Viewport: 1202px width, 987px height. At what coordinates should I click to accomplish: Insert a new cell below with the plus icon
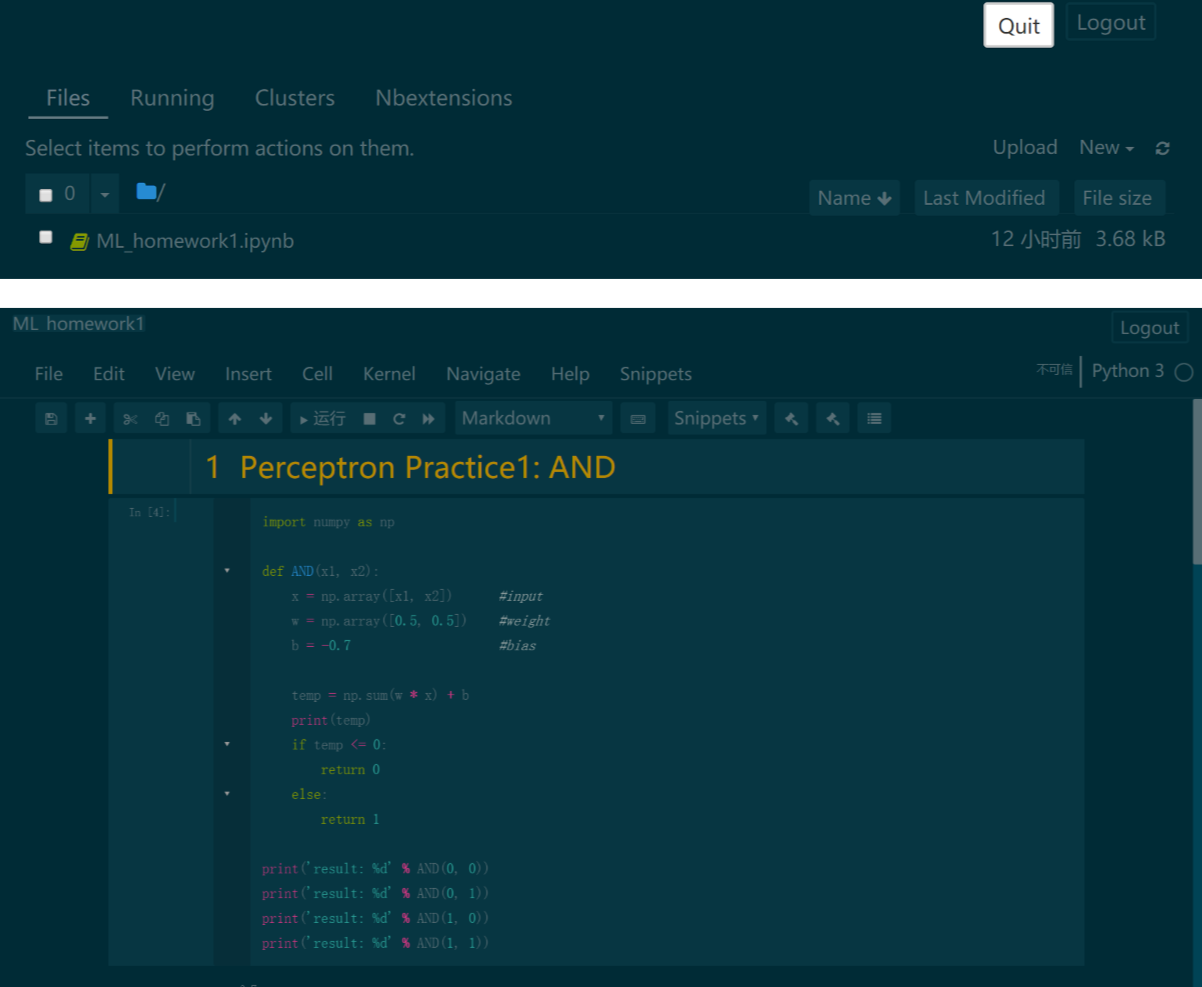(90, 418)
